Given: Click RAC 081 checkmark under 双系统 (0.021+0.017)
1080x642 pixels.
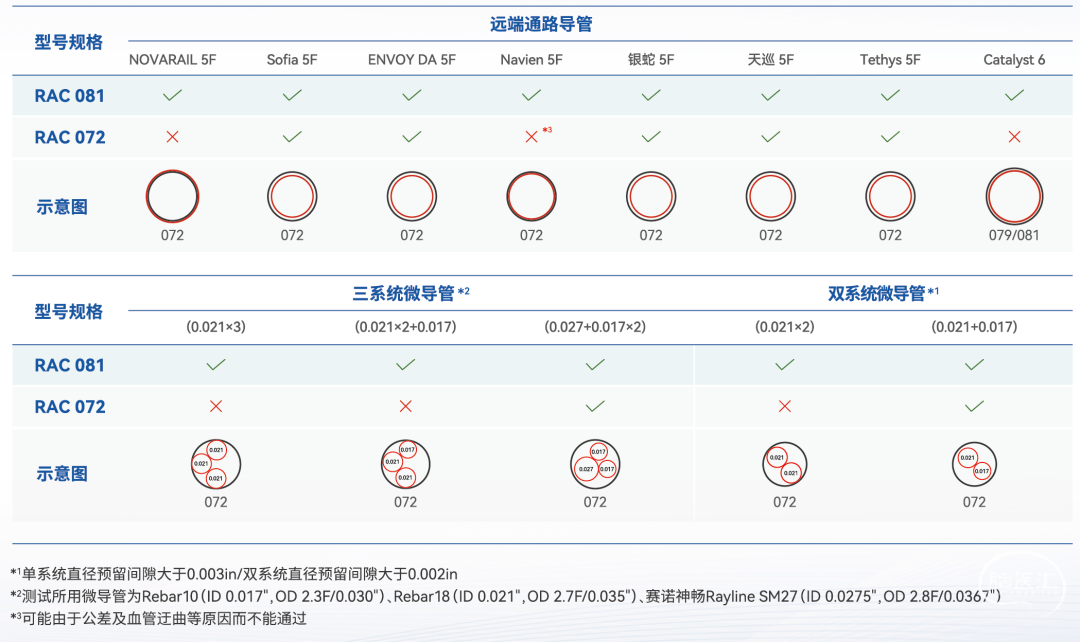Looking at the screenshot, I should pos(974,364).
